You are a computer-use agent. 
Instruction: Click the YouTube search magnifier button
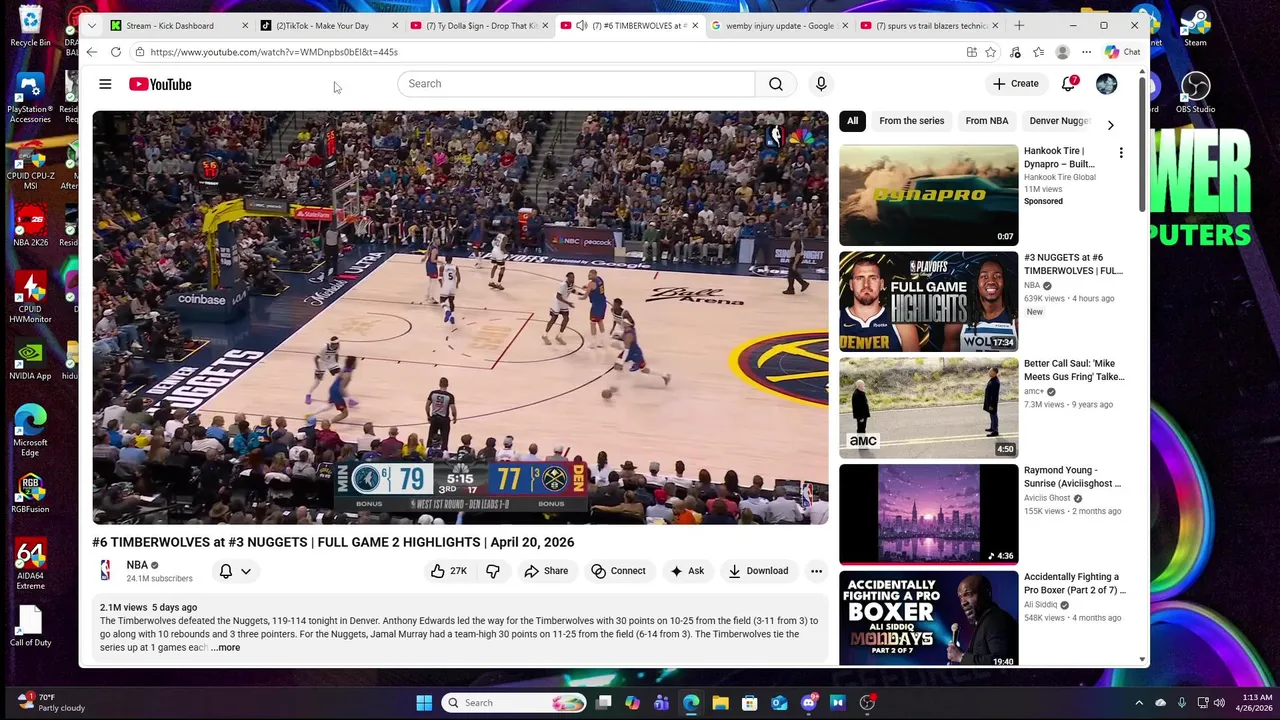(776, 84)
